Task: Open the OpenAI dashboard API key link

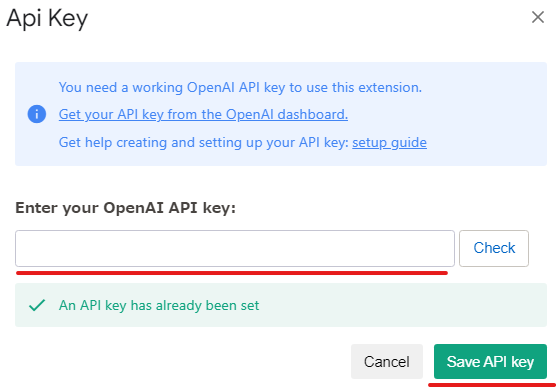Action: coord(203,114)
